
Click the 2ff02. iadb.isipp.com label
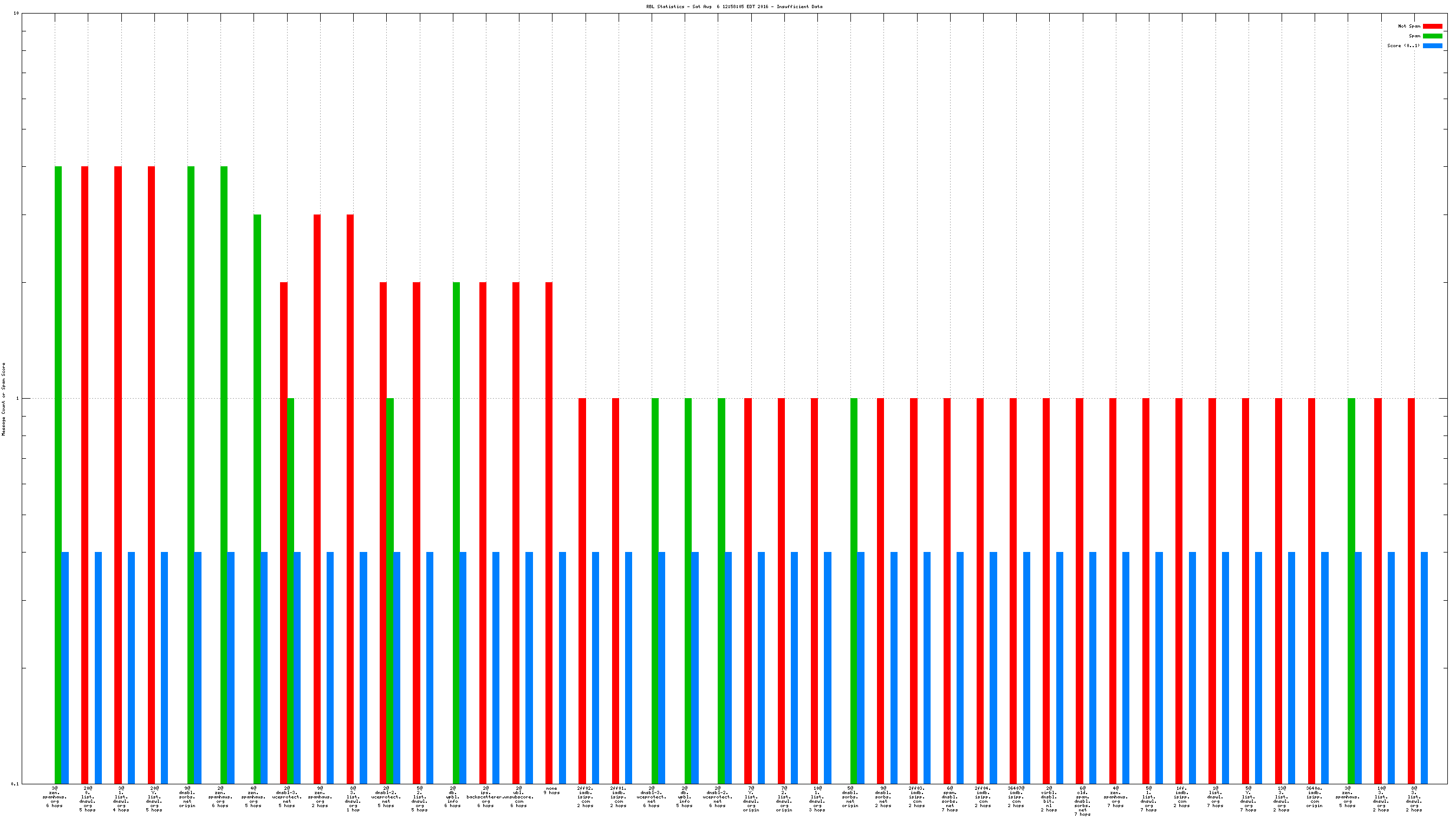coord(585,796)
